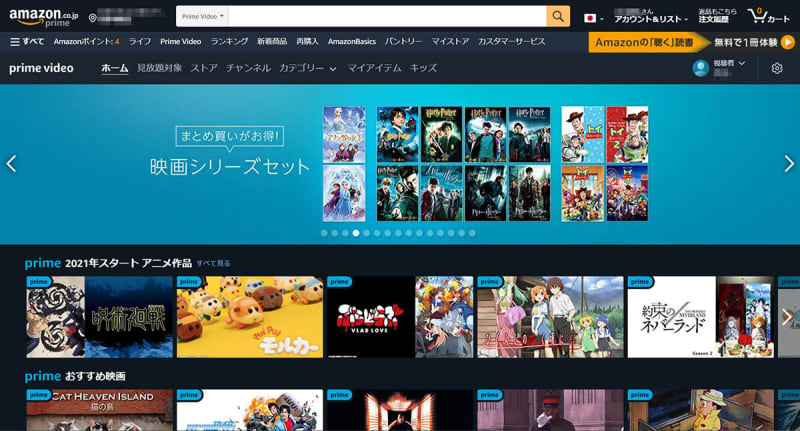The image size is (800, 431).
Task: Select the first carousel dot indicator
Action: tap(324, 233)
